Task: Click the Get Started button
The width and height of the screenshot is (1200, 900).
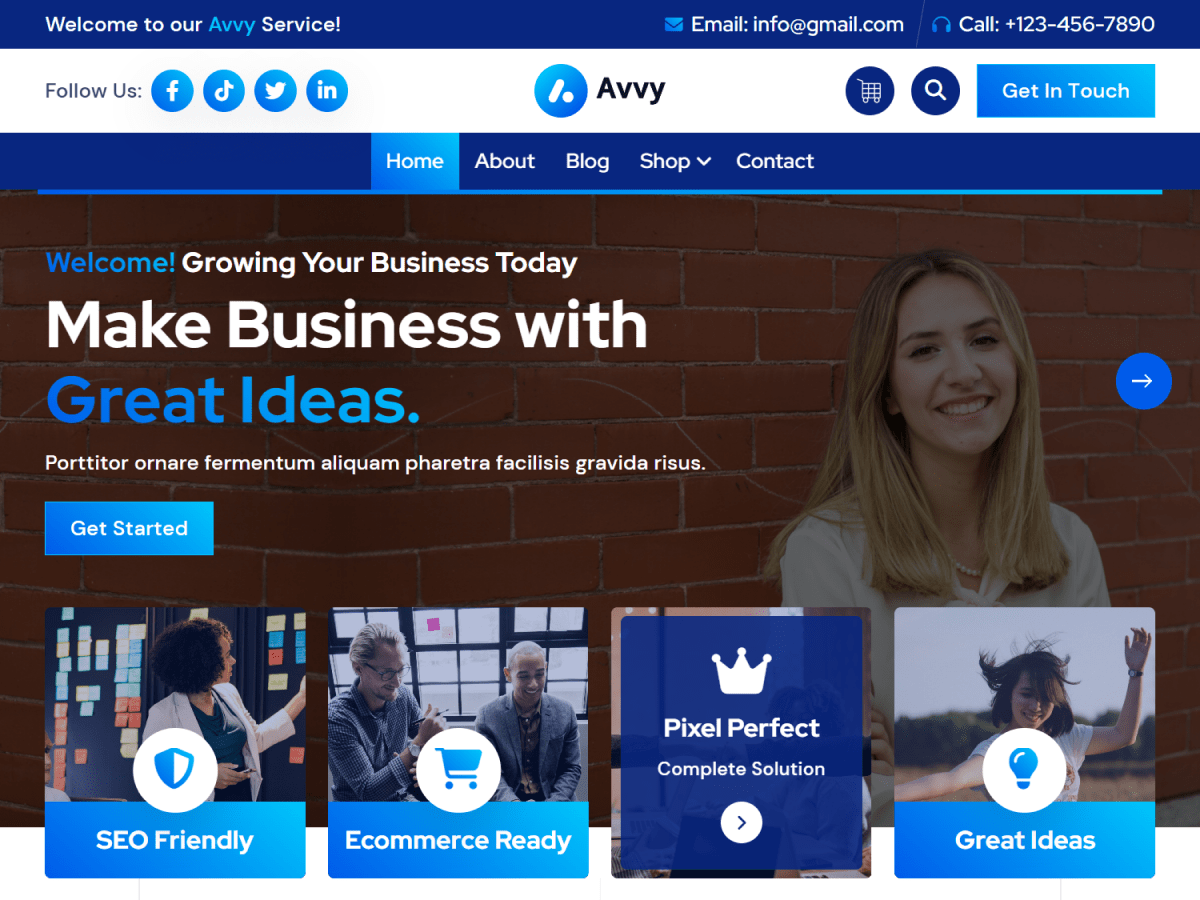Action: (129, 528)
